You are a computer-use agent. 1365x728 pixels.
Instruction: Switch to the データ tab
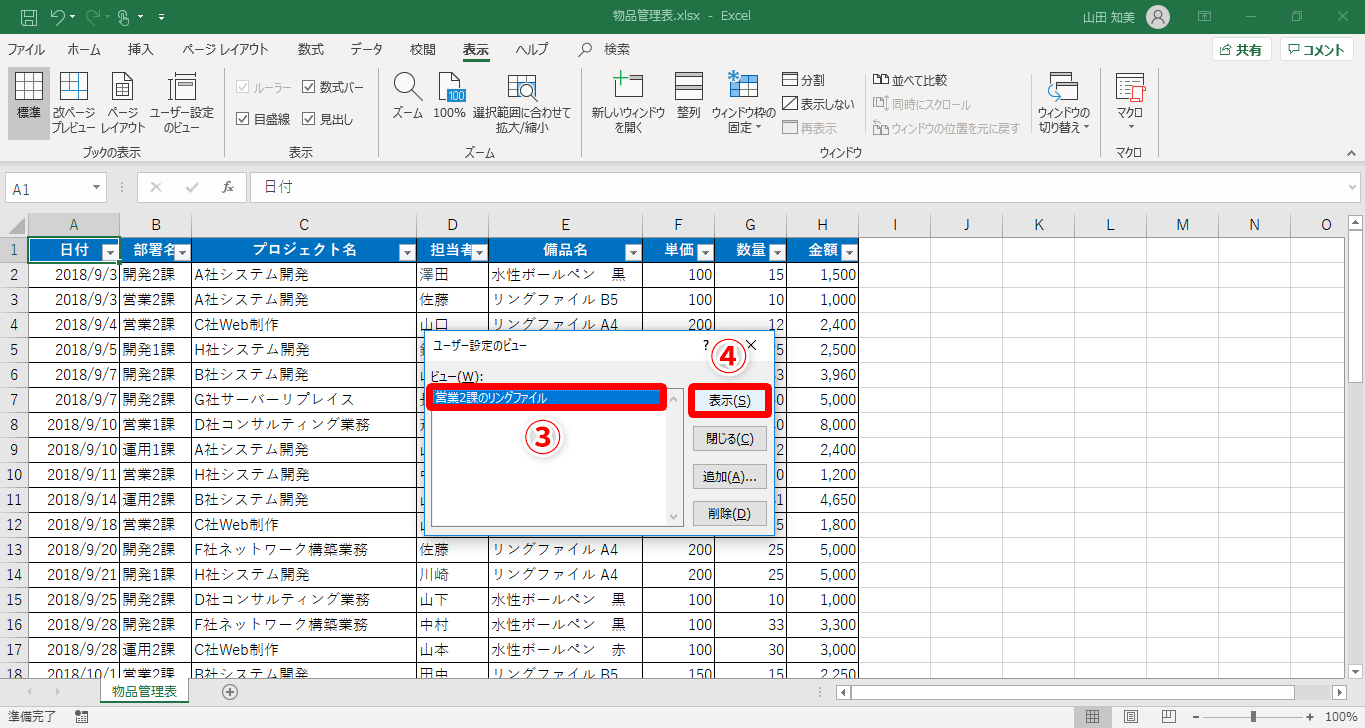(367, 49)
